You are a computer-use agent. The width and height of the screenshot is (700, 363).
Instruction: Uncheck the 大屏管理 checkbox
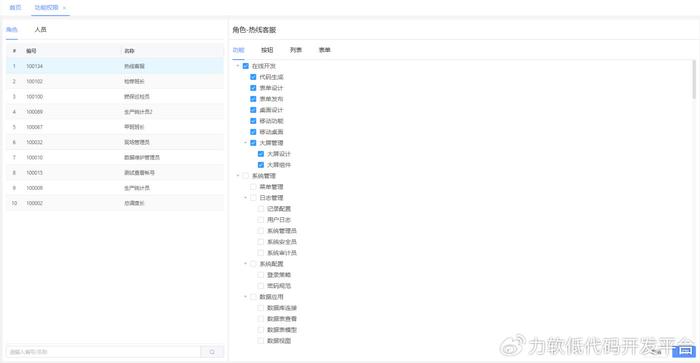point(253,143)
